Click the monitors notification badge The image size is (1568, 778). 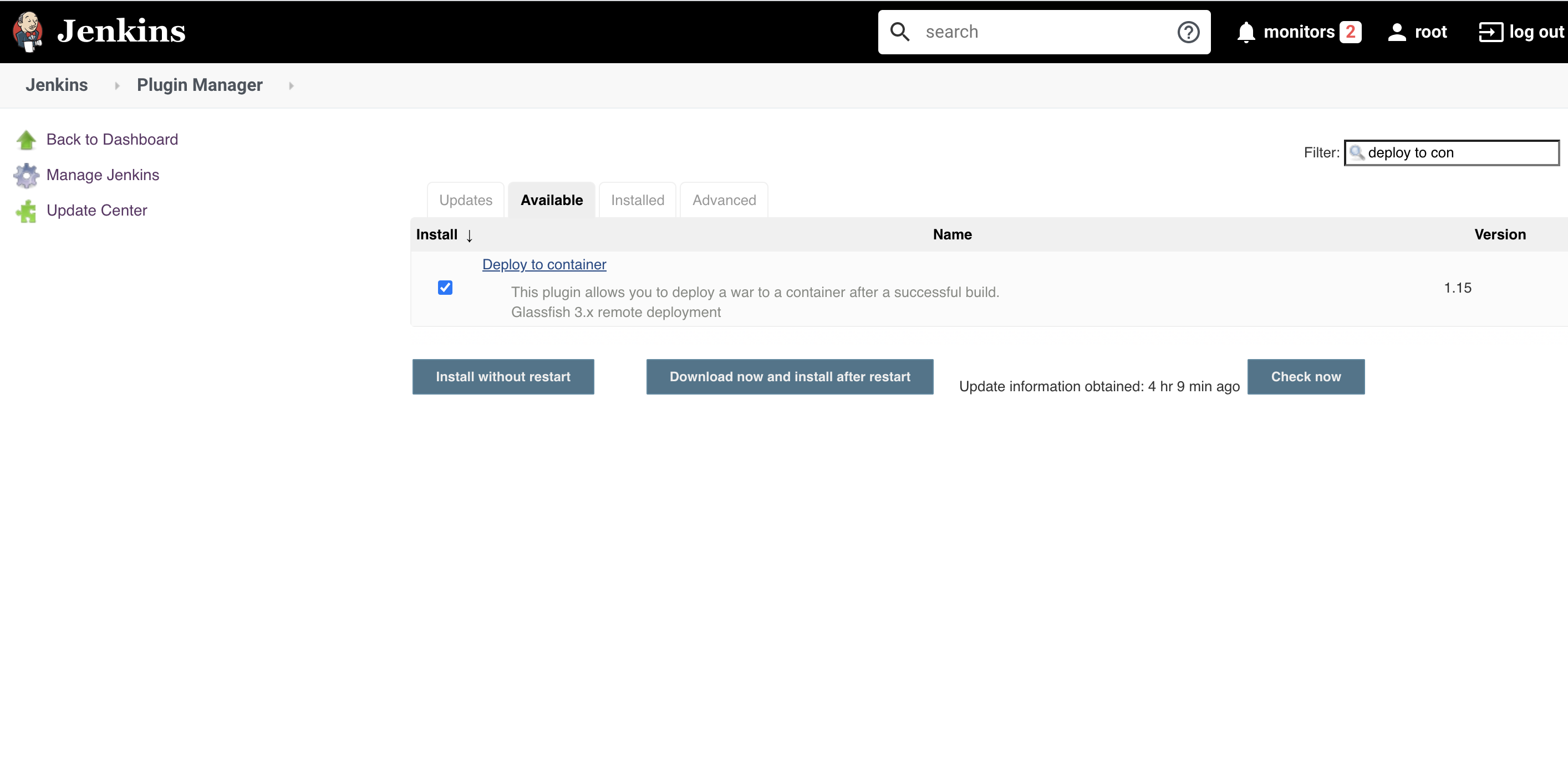click(x=1350, y=32)
